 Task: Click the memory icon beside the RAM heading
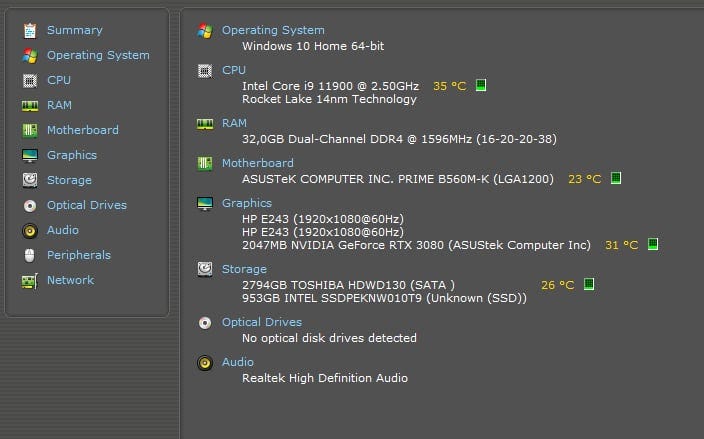coord(205,124)
